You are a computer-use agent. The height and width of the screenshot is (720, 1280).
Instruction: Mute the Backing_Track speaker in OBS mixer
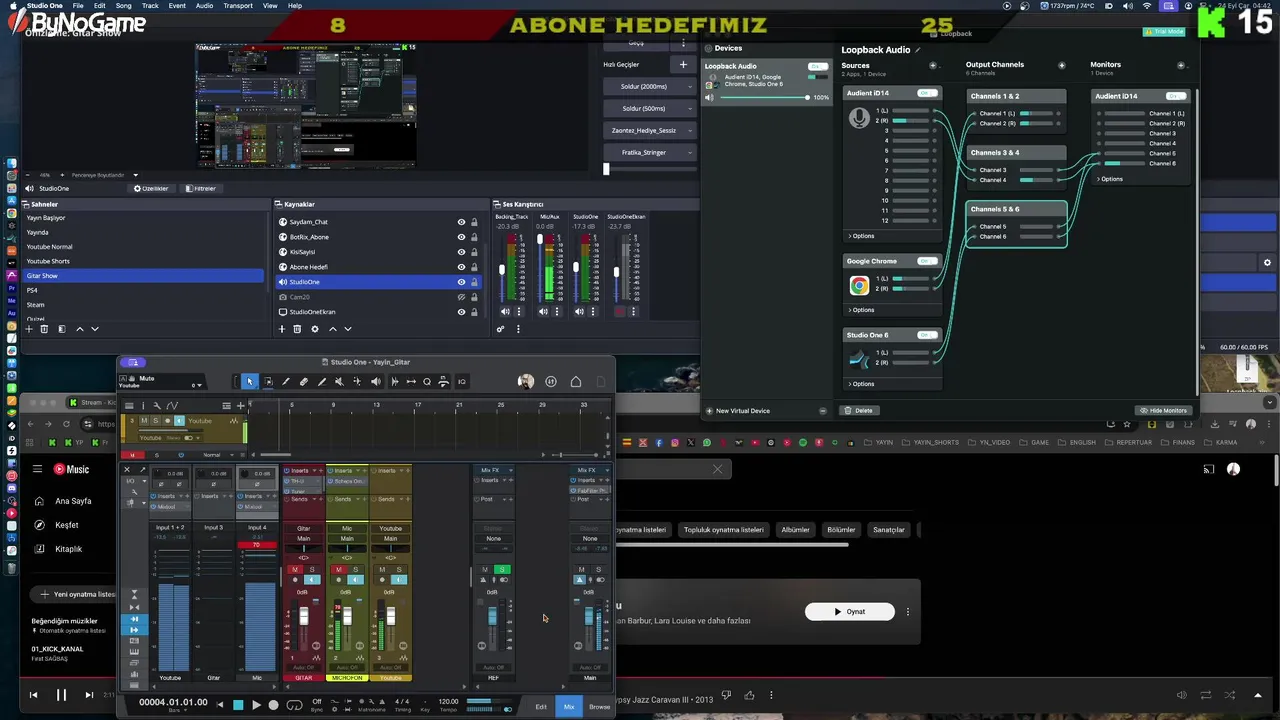505,312
